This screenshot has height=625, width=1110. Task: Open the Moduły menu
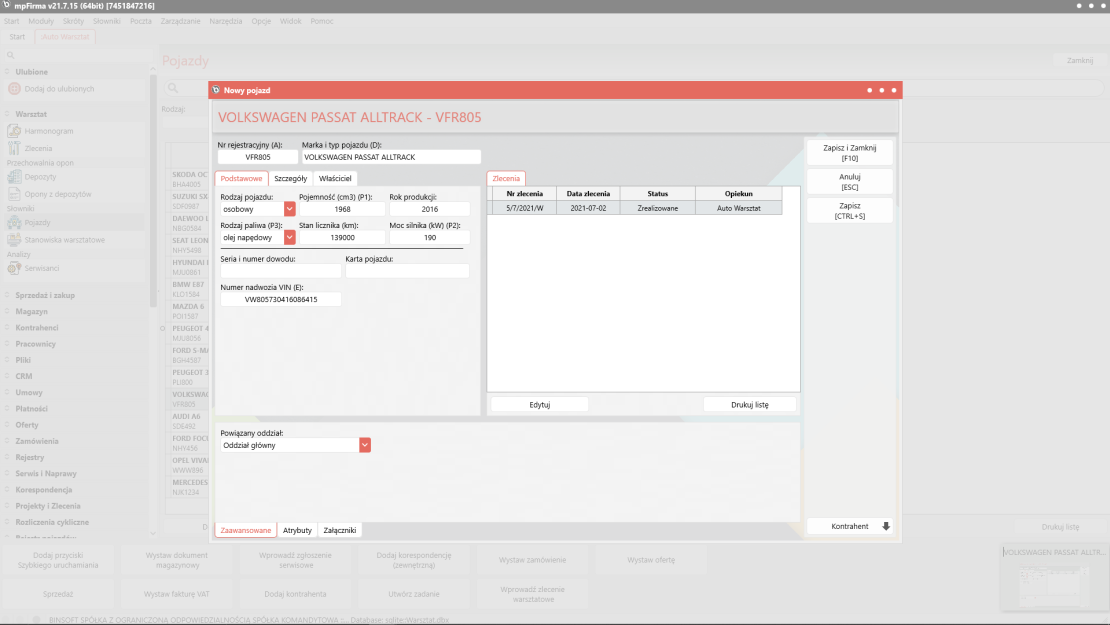click(x=41, y=21)
